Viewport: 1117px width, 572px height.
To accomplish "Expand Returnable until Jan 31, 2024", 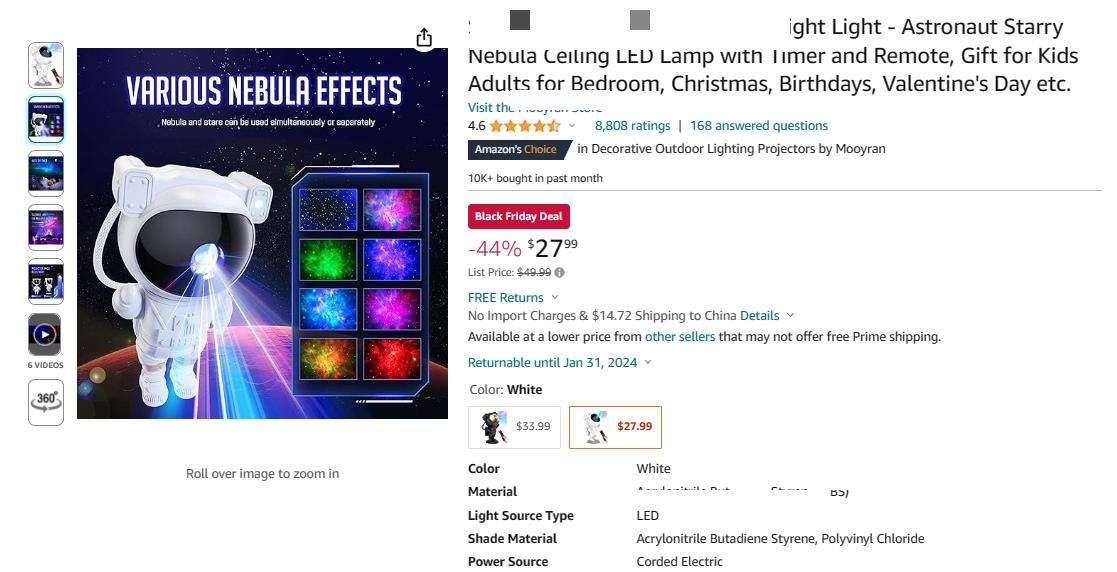I will 559,363.
